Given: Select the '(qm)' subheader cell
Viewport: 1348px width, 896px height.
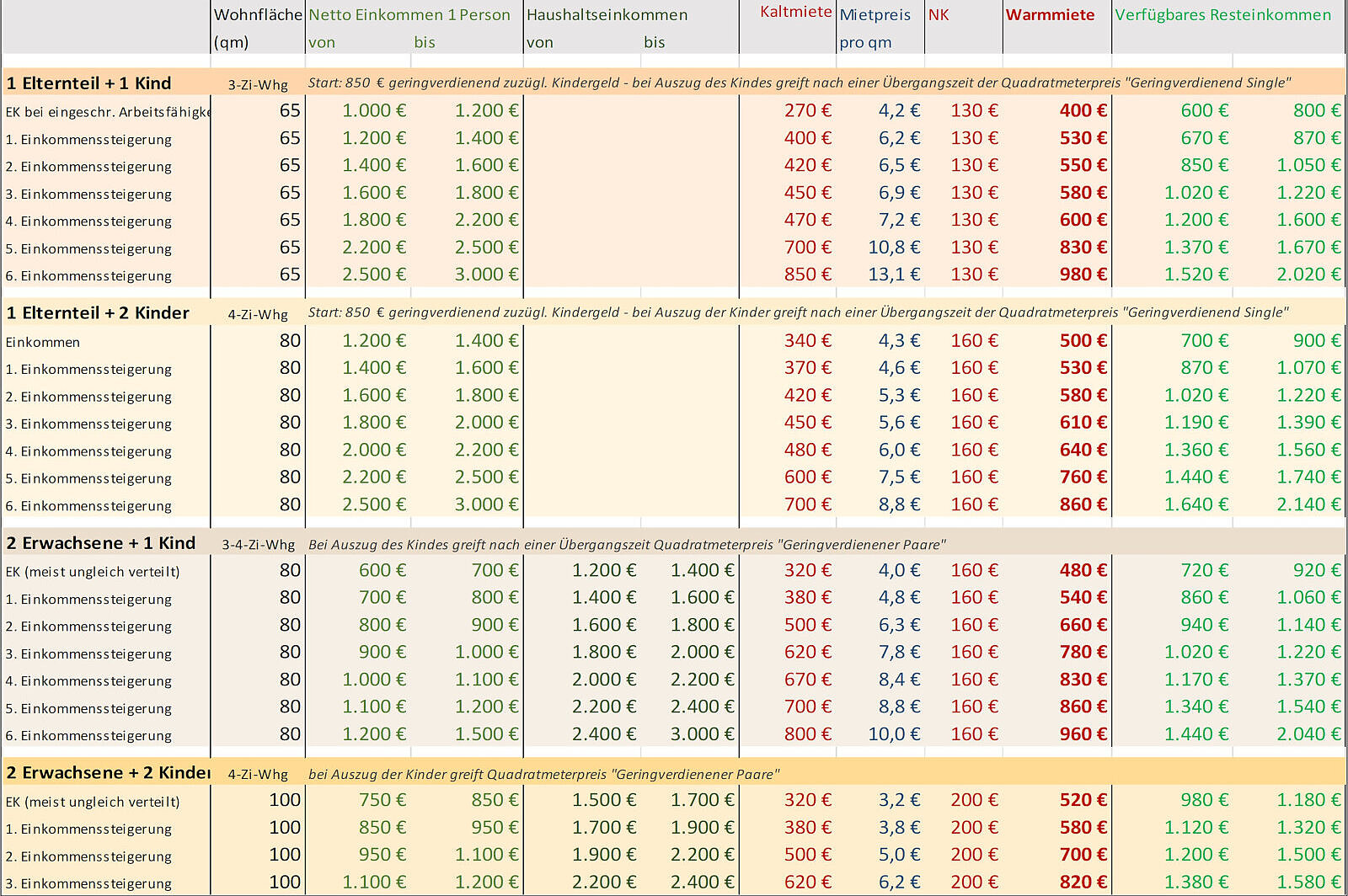Looking at the screenshot, I should (231, 42).
